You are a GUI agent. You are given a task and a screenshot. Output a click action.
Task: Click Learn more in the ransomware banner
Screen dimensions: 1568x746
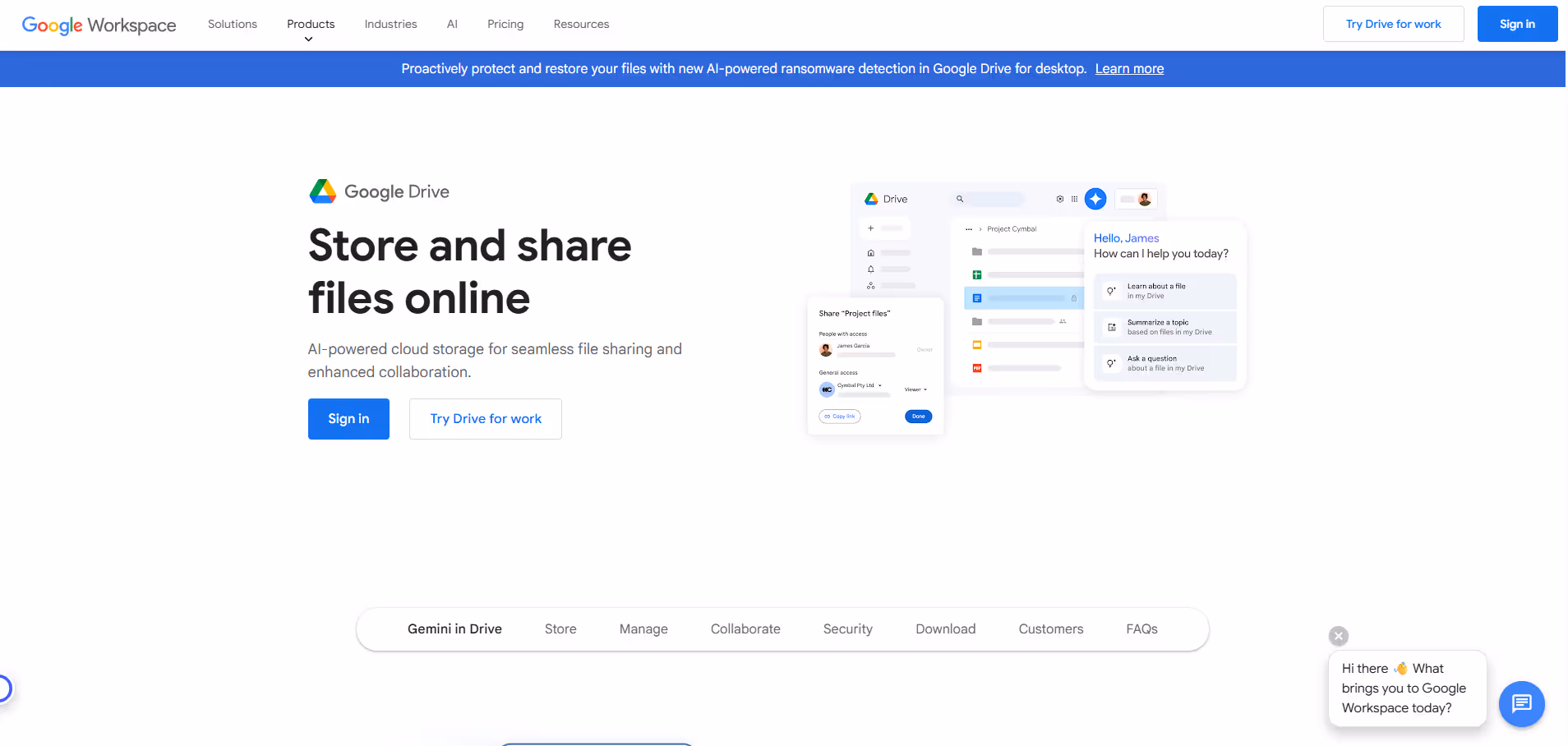[x=1129, y=68]
